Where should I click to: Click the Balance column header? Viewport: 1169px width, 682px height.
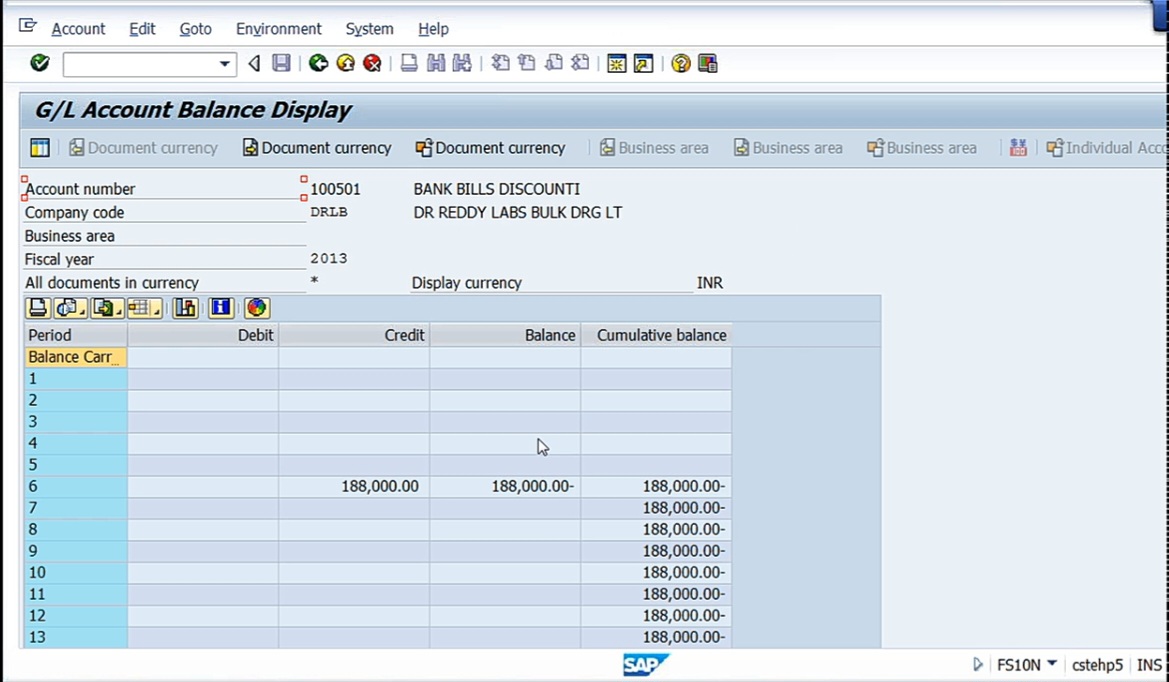(x=505, y=335)
